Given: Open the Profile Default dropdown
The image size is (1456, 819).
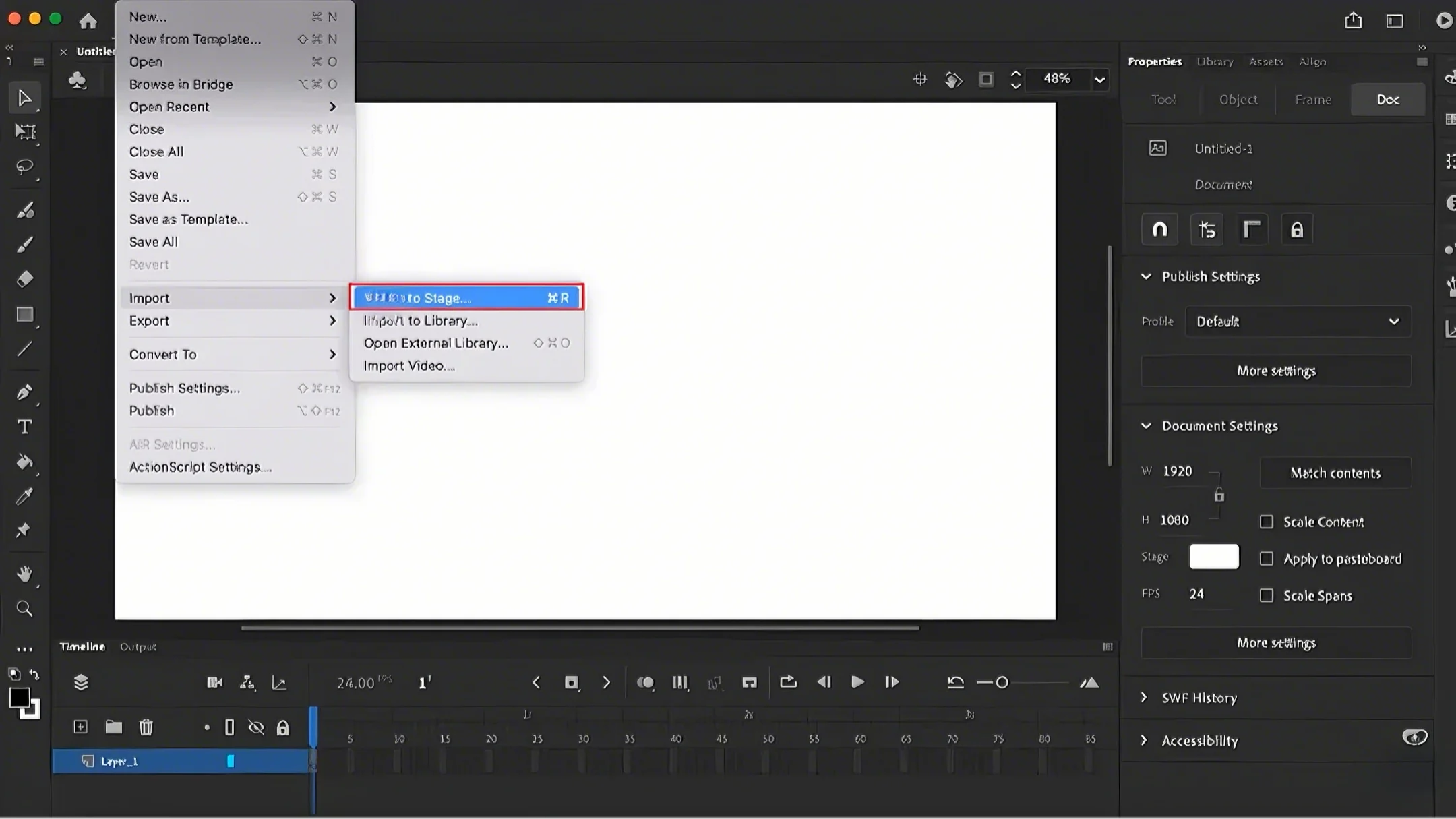Looking at the screenshot, I should [x=1297, y=322].
